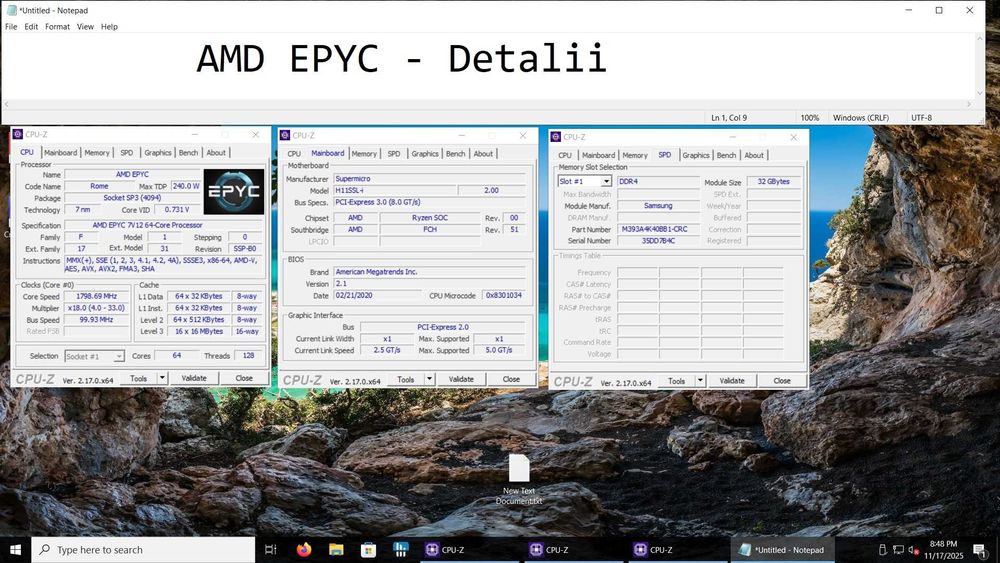Click the CPU-Z title icon in CPU window
Image resolution: width=1000 pixels, height=563 pixels.
pos(18,134)
